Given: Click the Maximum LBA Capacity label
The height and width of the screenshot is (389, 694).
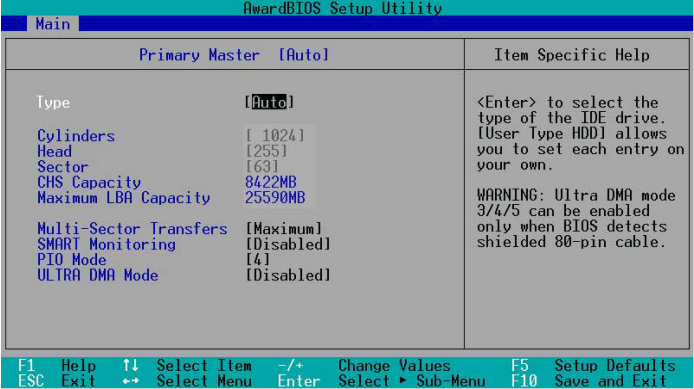Looking at the screenshot, I should click(123, 198).
